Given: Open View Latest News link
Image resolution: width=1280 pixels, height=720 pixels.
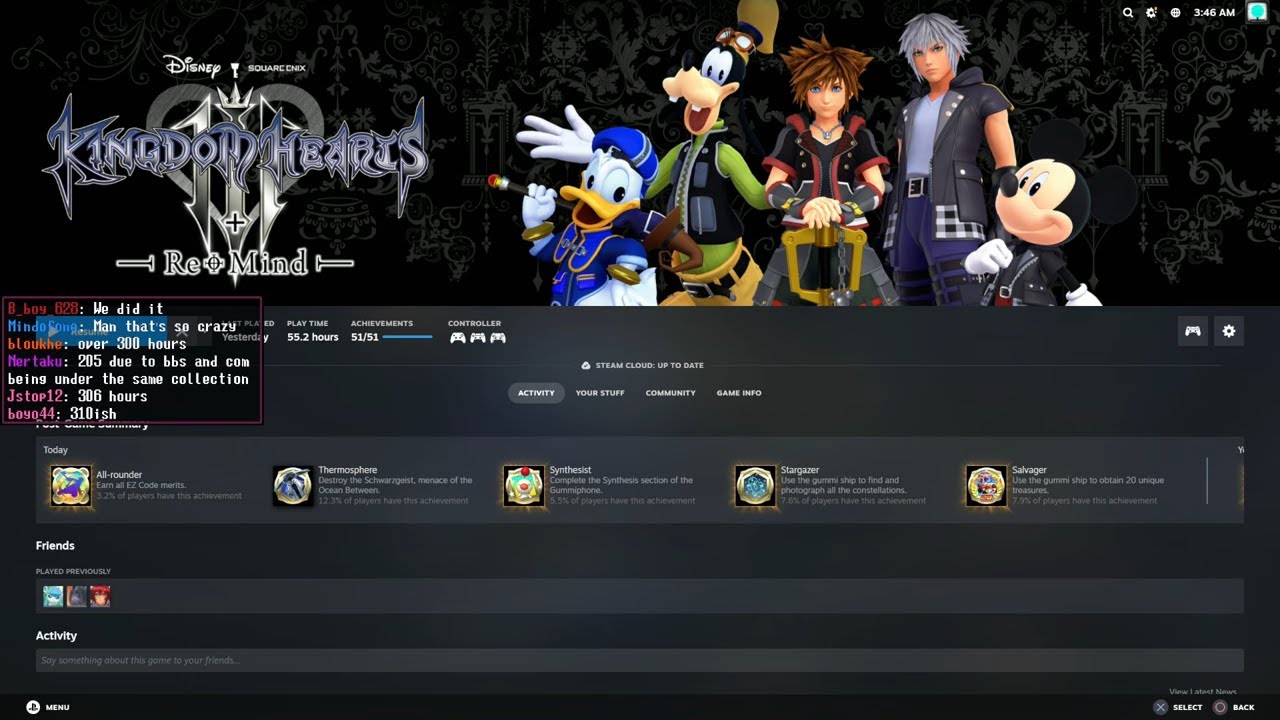Looking at the screenshot, I should 1203,692.
